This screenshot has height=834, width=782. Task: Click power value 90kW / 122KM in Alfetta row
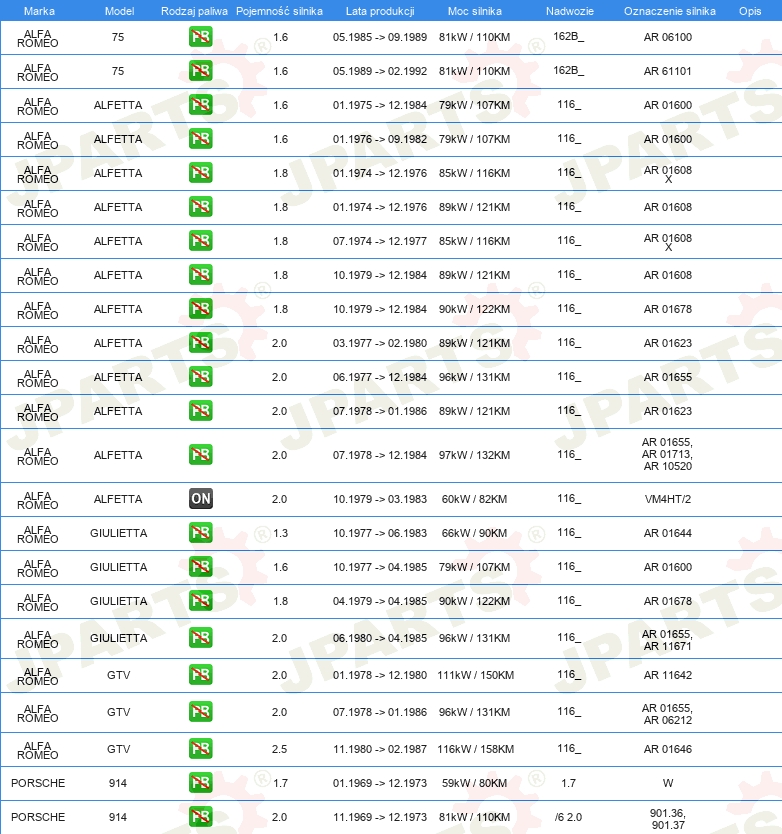[x=475, y=310]
